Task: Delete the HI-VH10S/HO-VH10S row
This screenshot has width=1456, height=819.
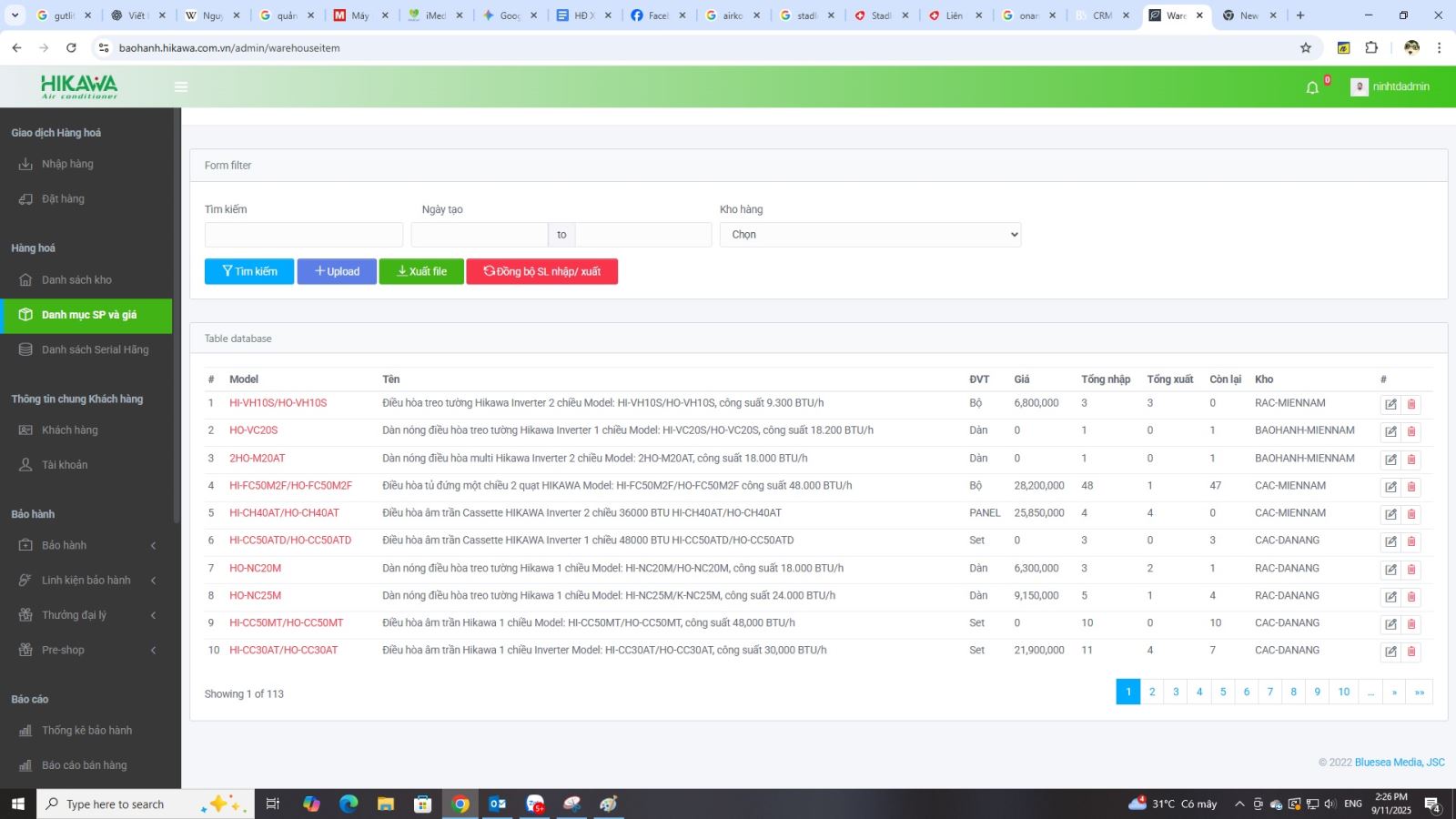Action: tap(1411, 404)
